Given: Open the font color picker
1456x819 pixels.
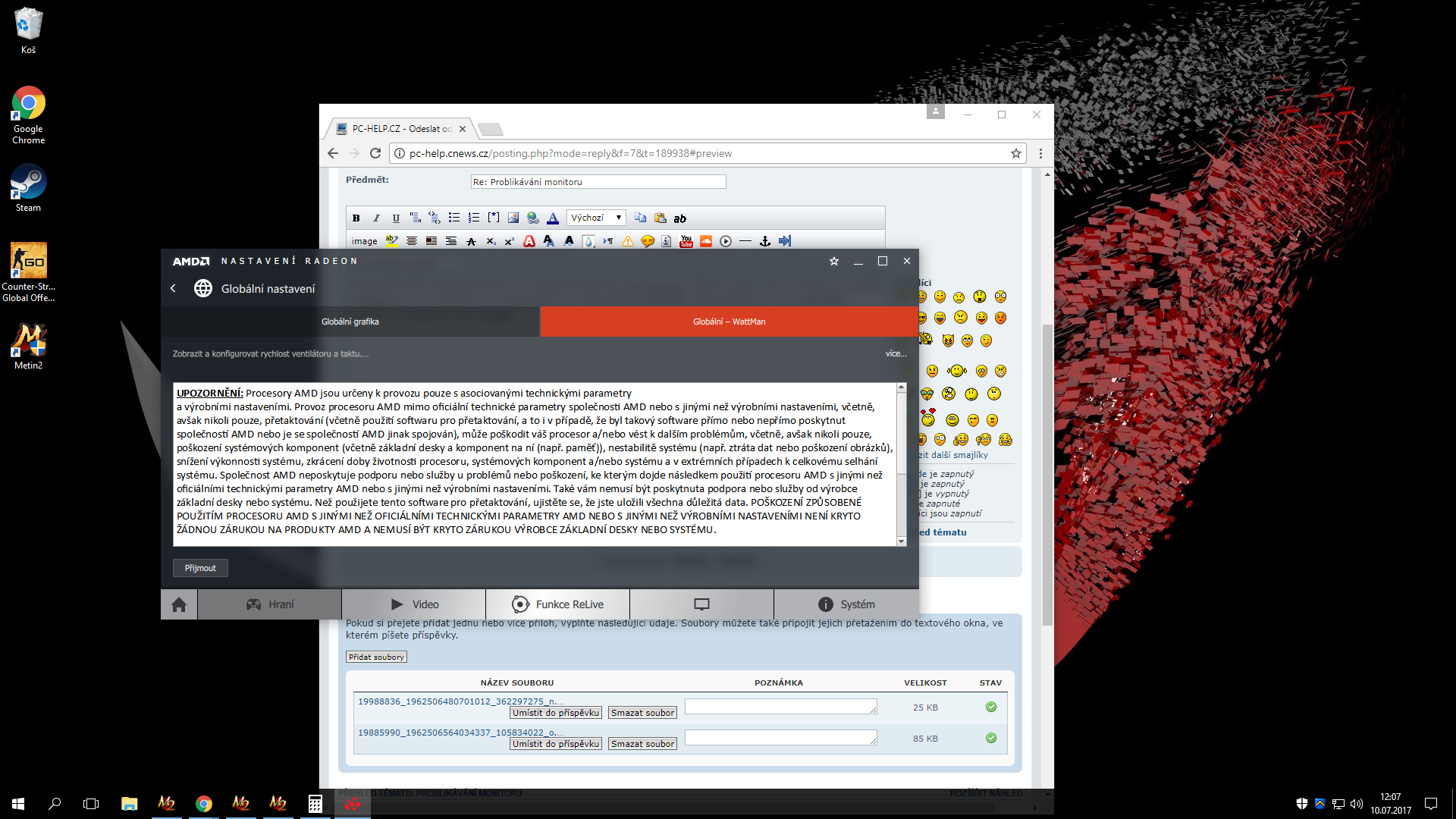Looking at the screenshot, I should click(x=553, y=218).
